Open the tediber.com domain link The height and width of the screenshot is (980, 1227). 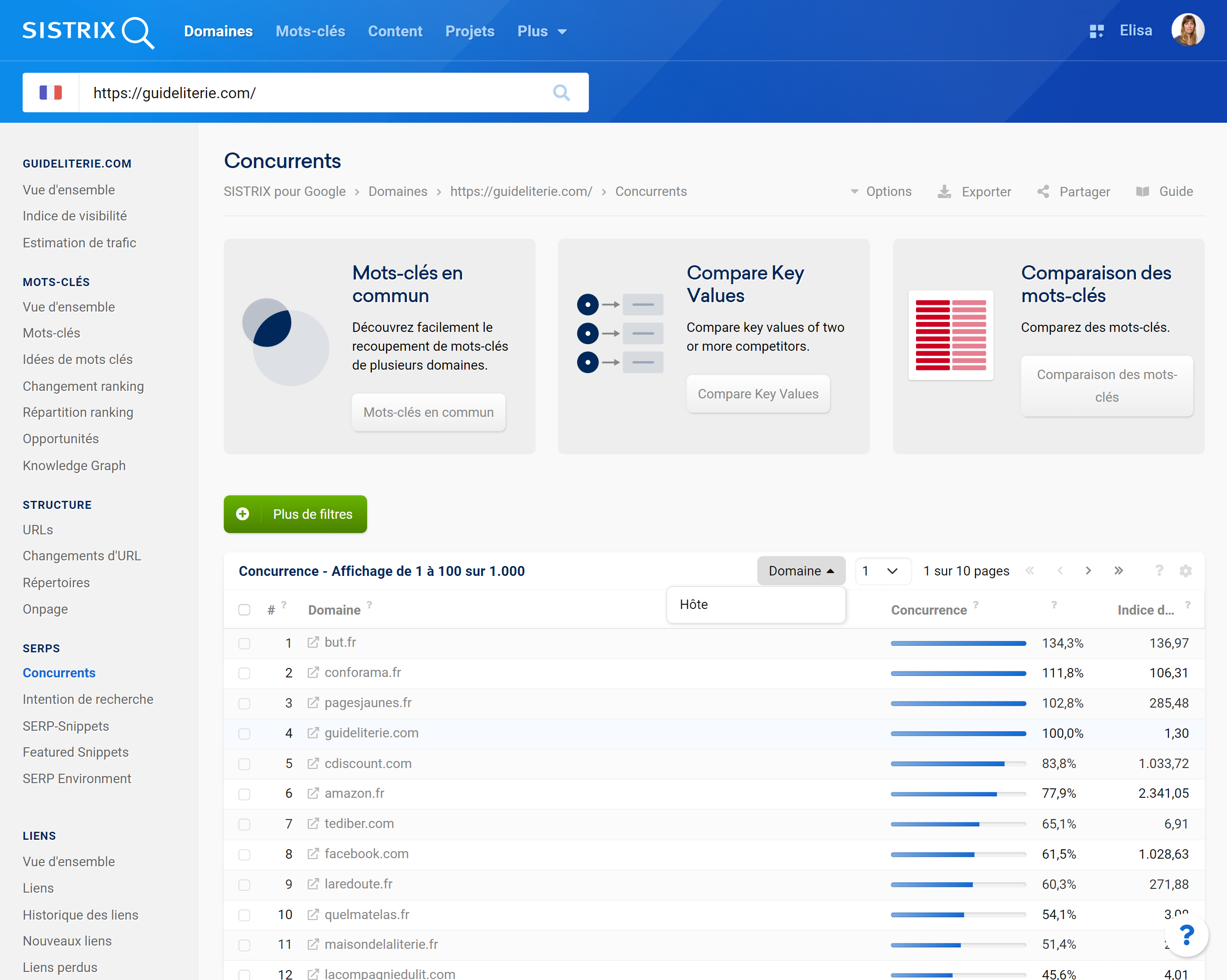pyautogui.click(x=359, y=823)
